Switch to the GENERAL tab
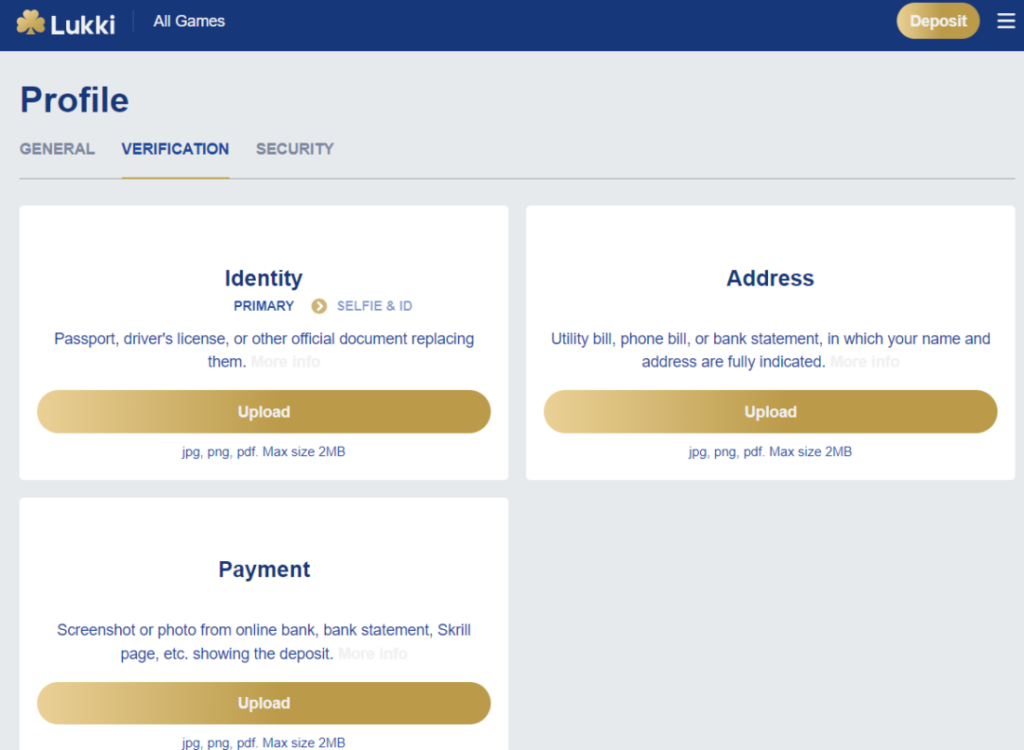The height and width of the screenshot is (750, 1024). click(57, 149)
